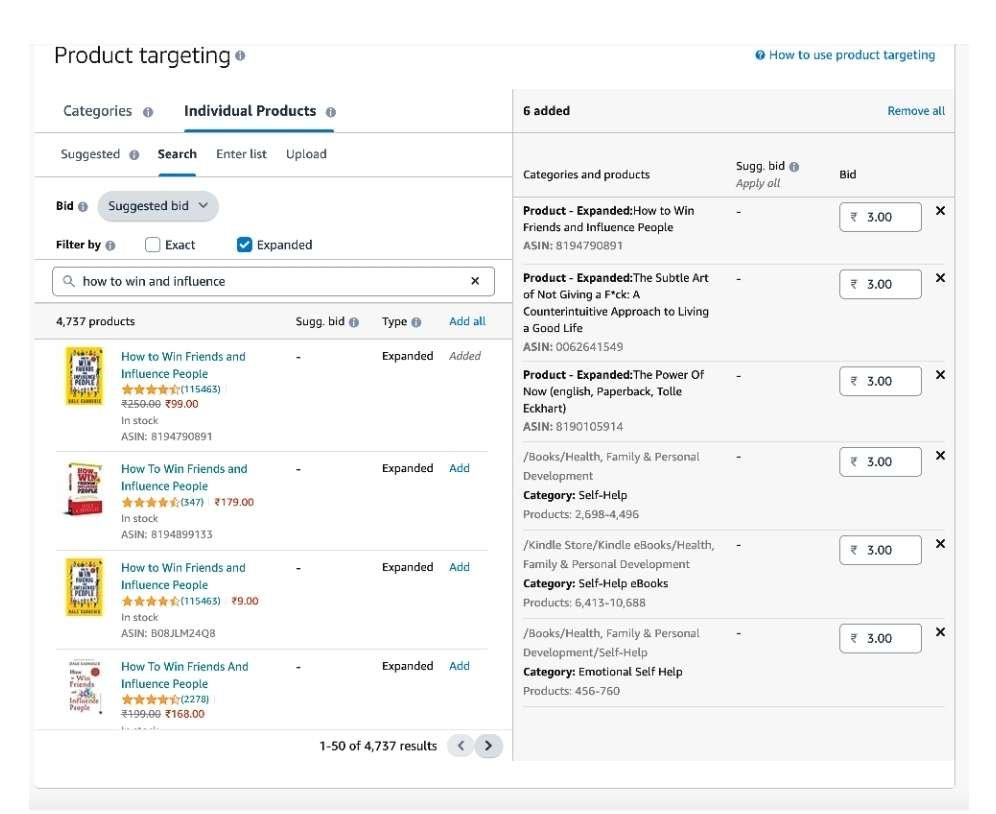Add product with ASIN 8194899133
The height and width of the screenshot is (814, 996).
tap(459, 468)
